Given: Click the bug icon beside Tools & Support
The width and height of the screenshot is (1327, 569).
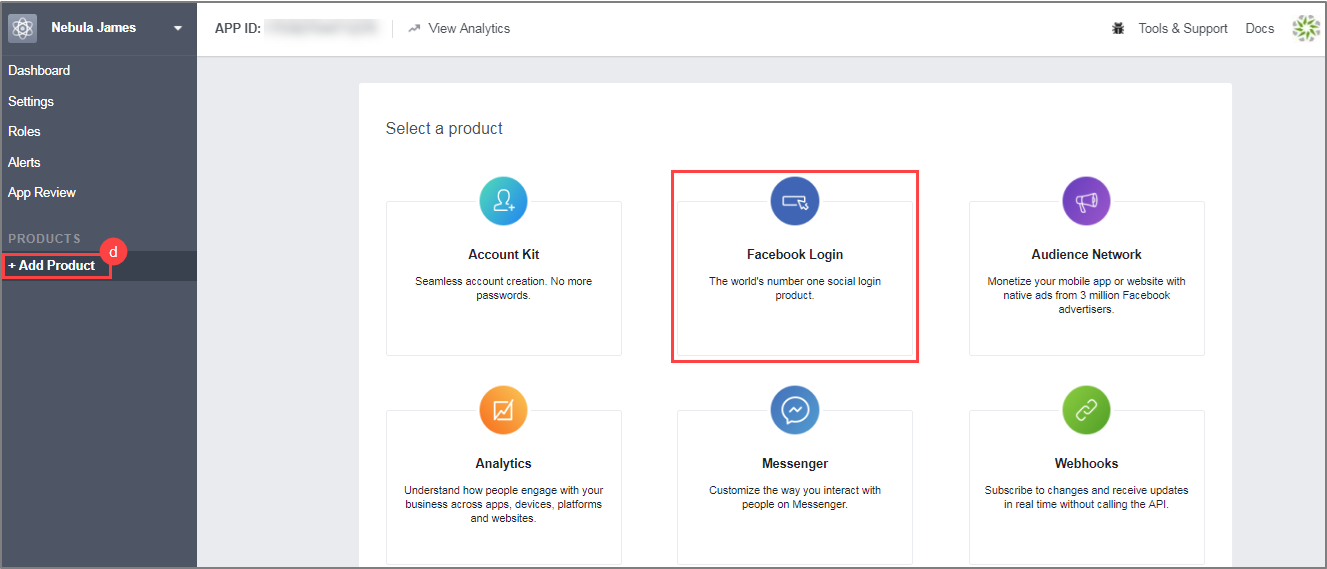Looking at the screenshot, I should (1118, 28).
